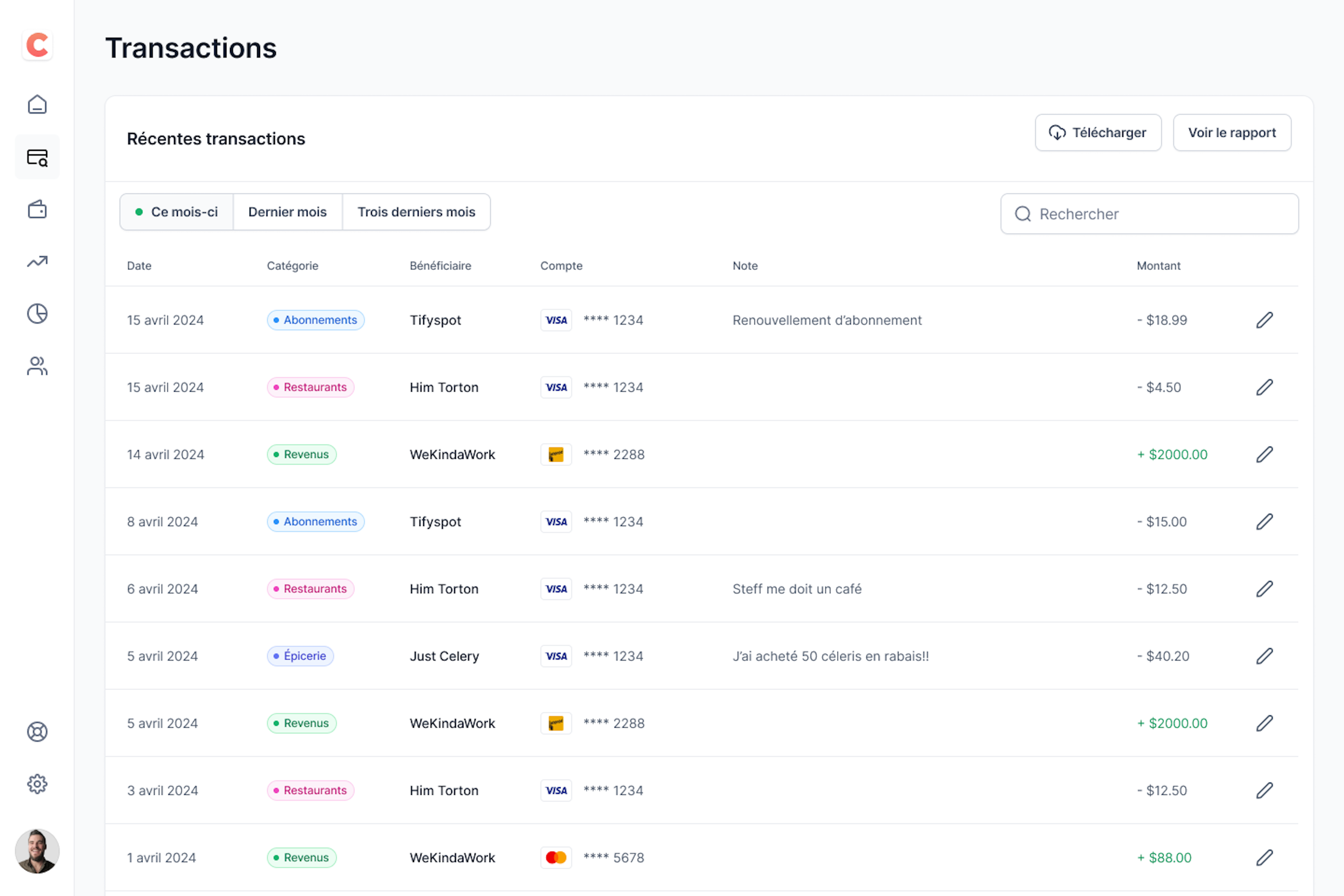Focus the Rechercher search field

click(x=1149, y=214)
